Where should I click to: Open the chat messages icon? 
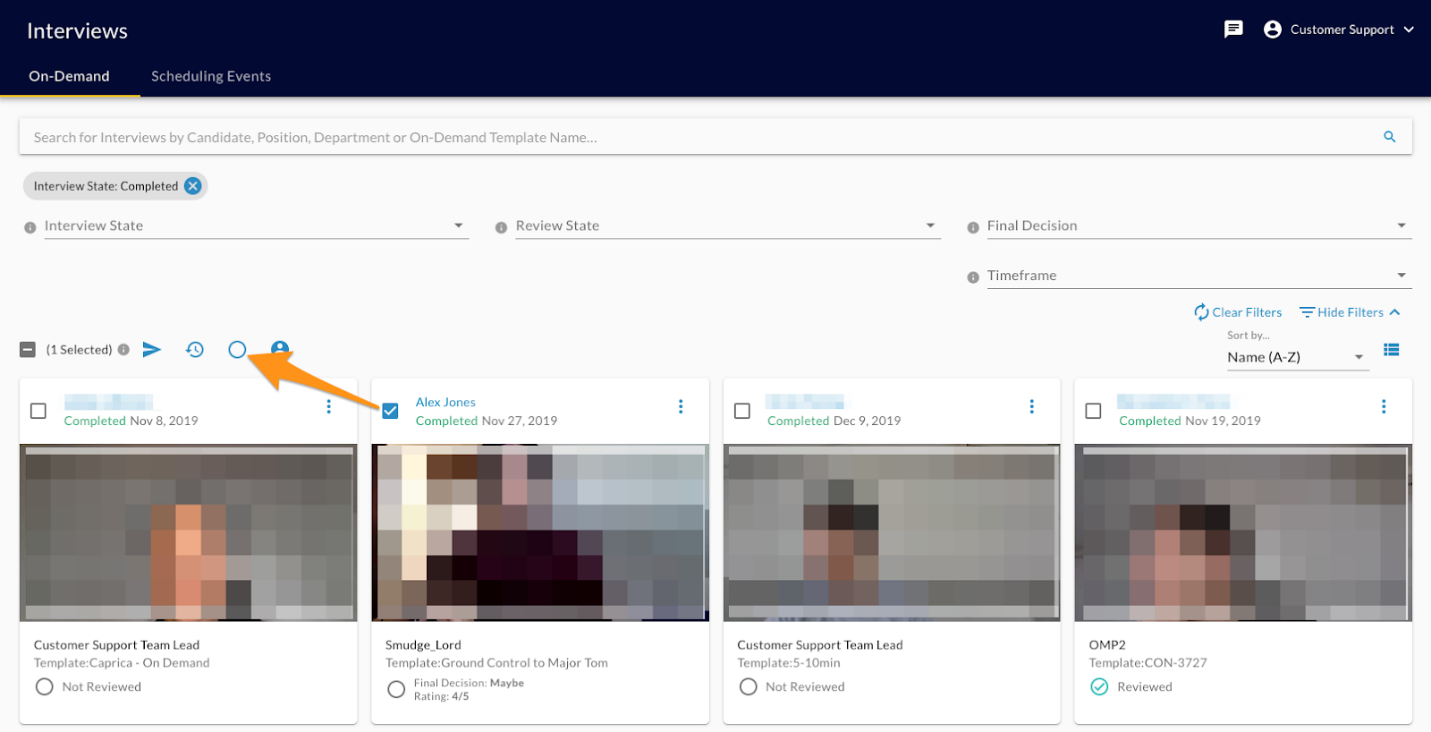click(1234, 29)
